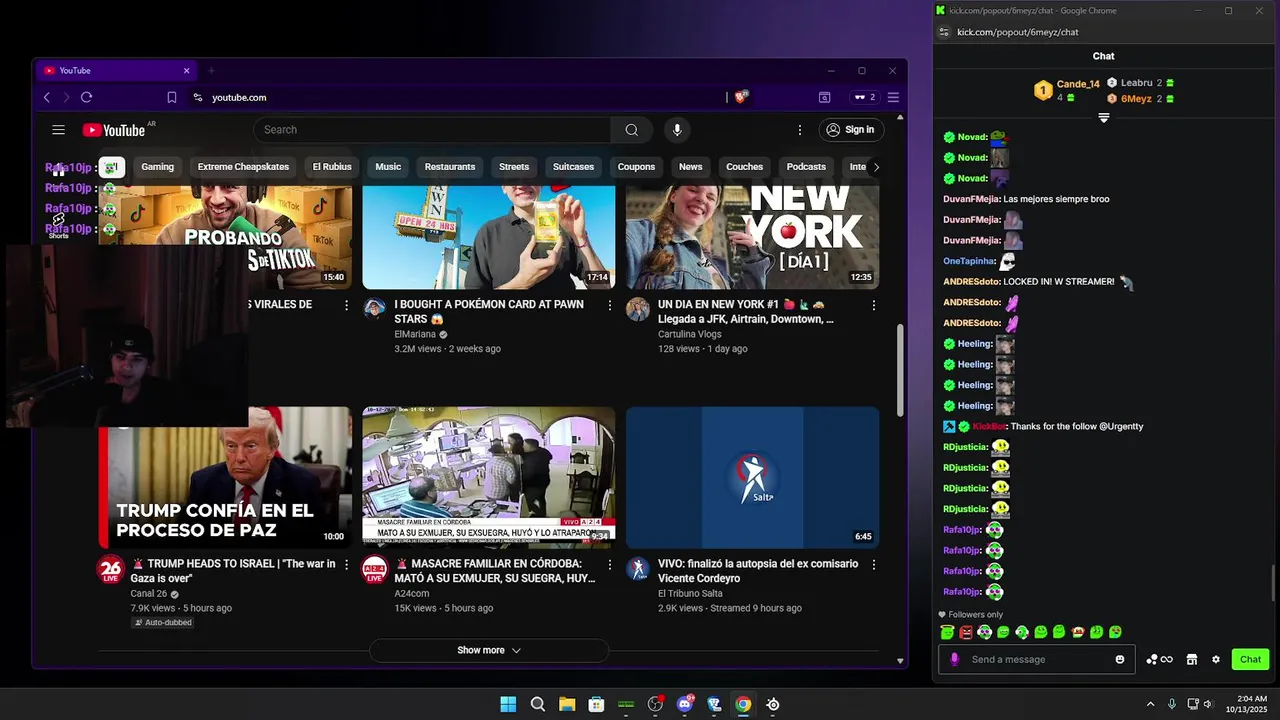Select the El Rubius filter chip
This screenshot has height=720, width=1280.
[332, 167]
